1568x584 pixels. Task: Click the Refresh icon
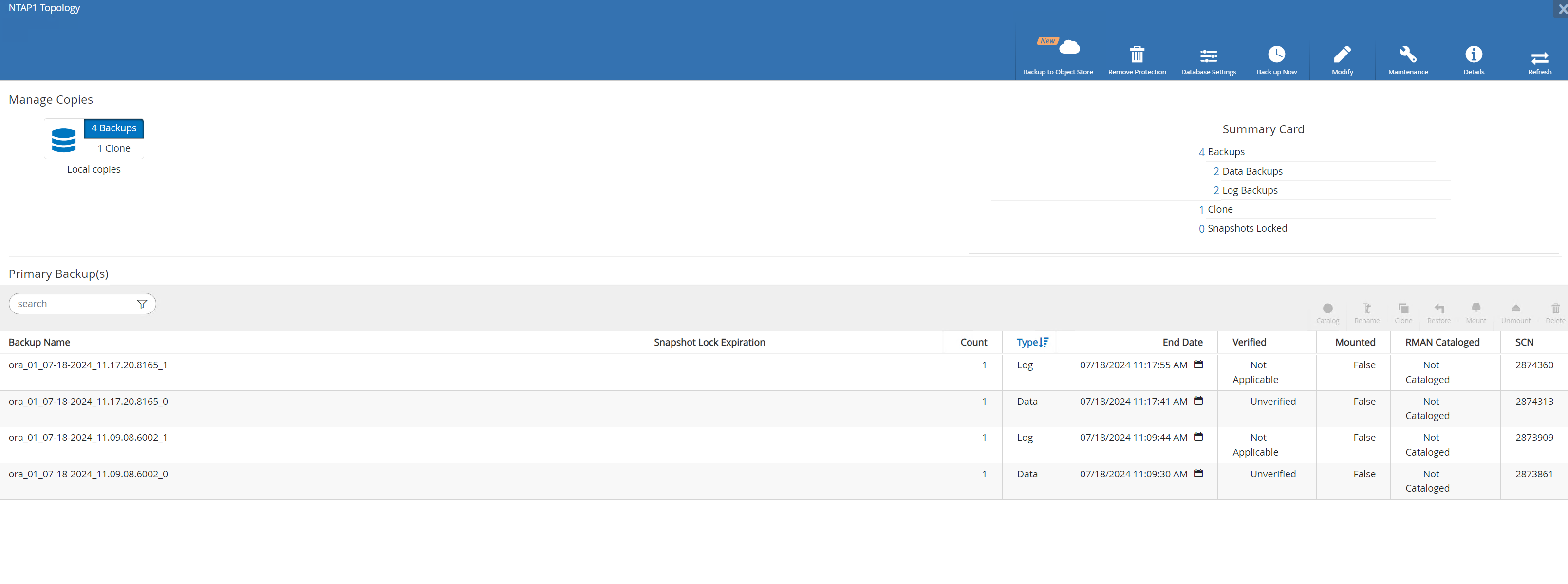(x=1539, y=56)
